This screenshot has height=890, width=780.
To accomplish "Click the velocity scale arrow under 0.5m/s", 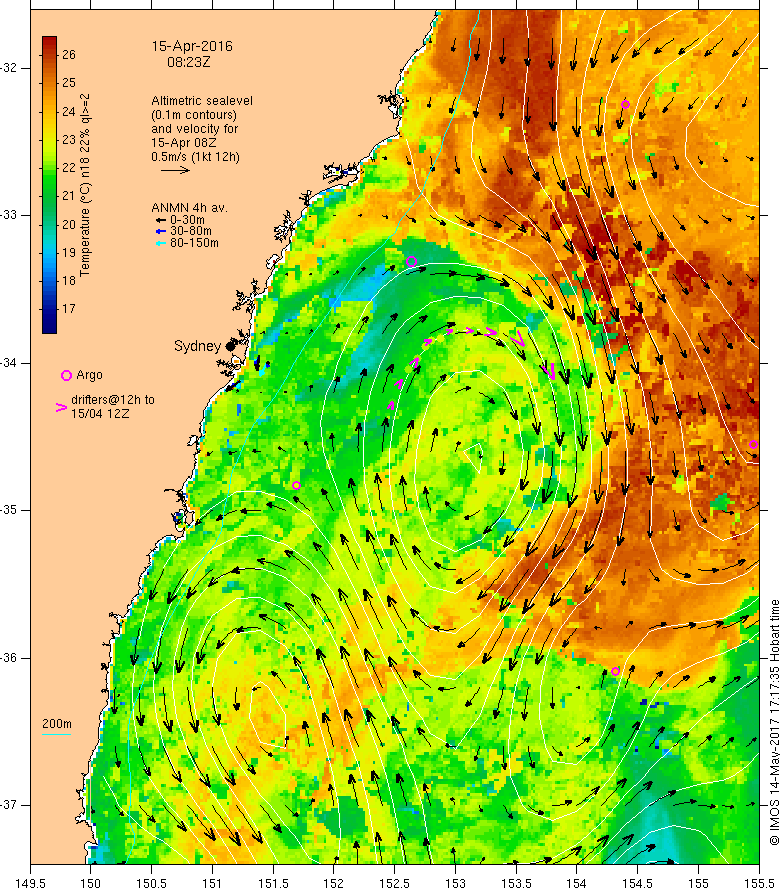I will click(x=175, y=170).
